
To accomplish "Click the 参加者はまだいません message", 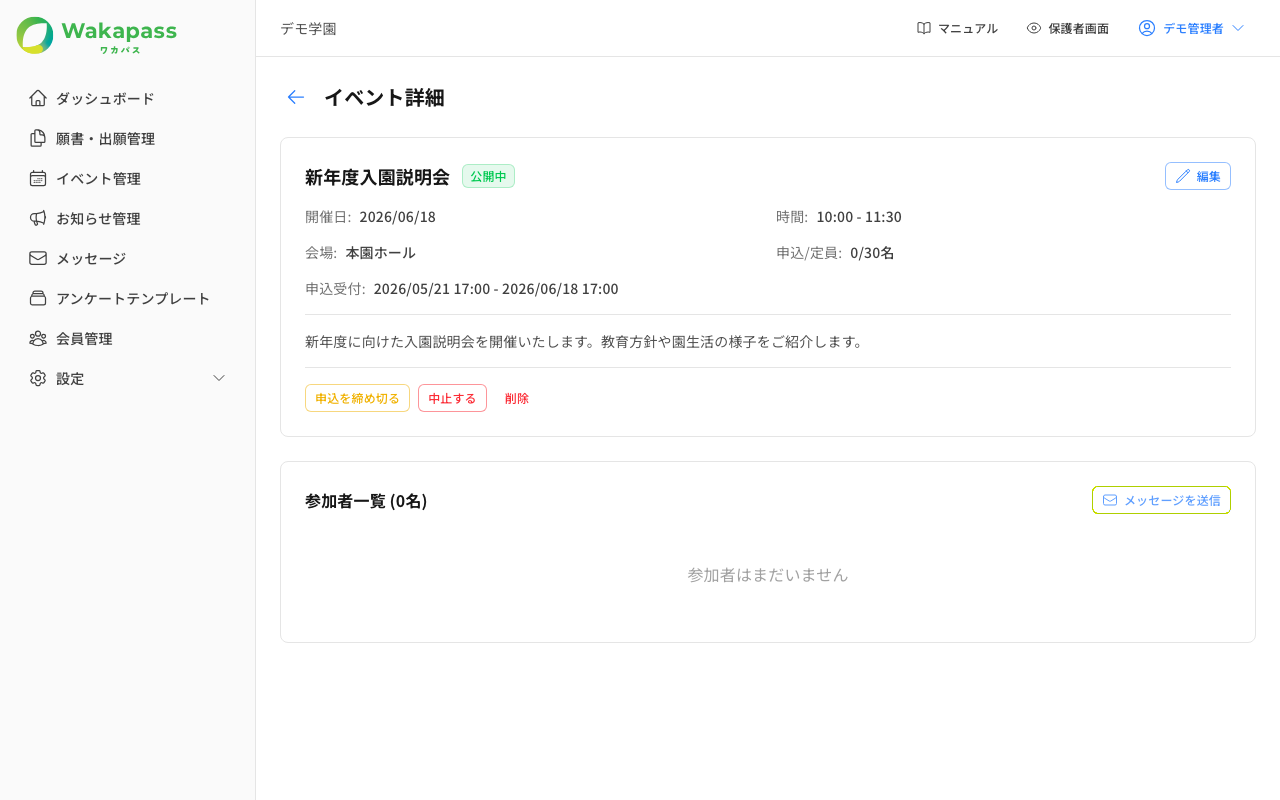I will pos(768,575).
